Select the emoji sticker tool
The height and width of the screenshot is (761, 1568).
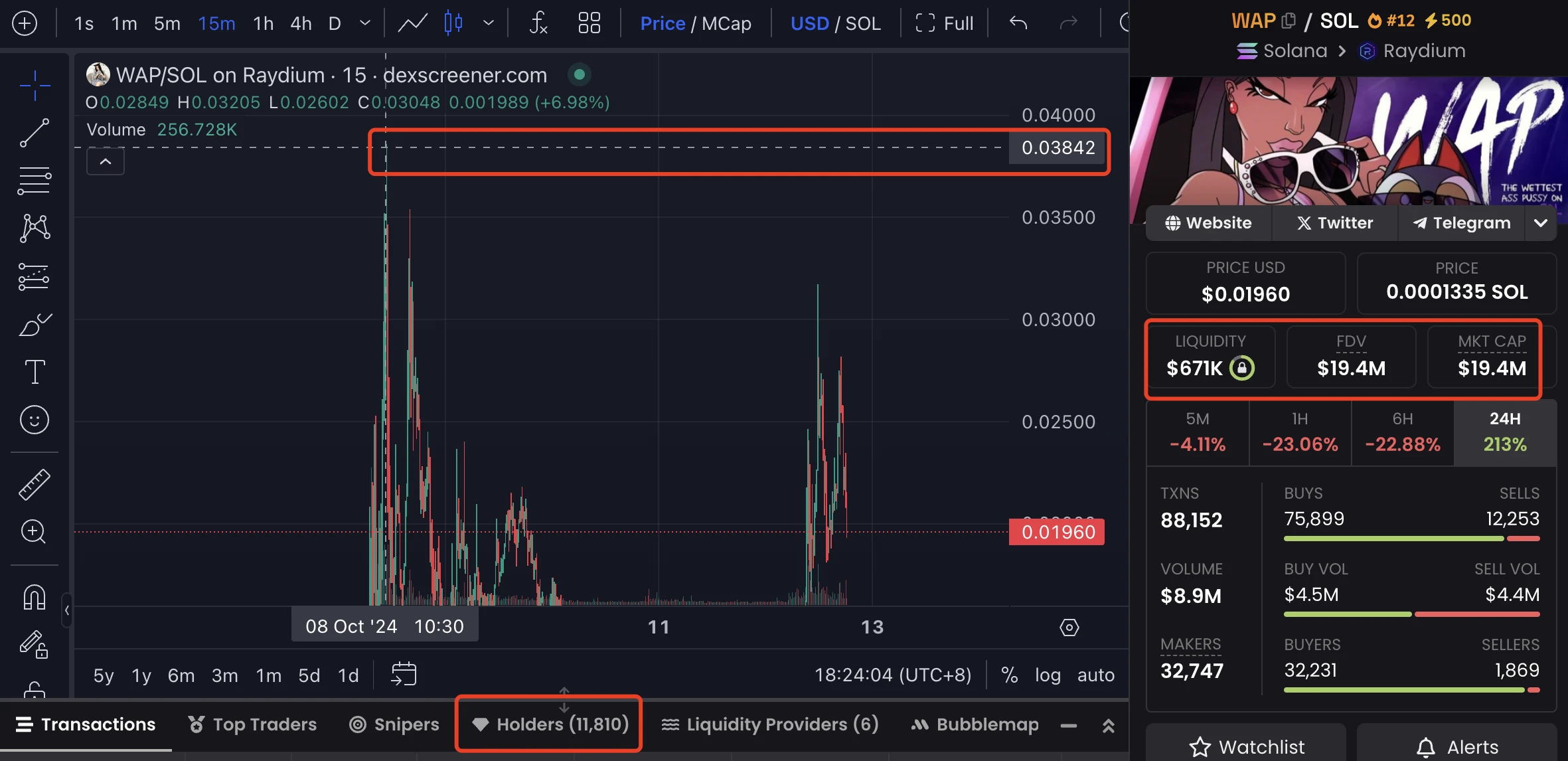[x=34, y=419]
